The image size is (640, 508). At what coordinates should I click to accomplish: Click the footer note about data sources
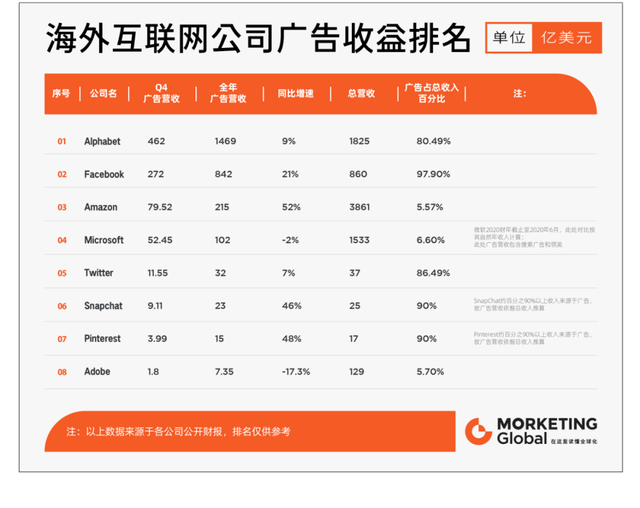tap(178, 432)
